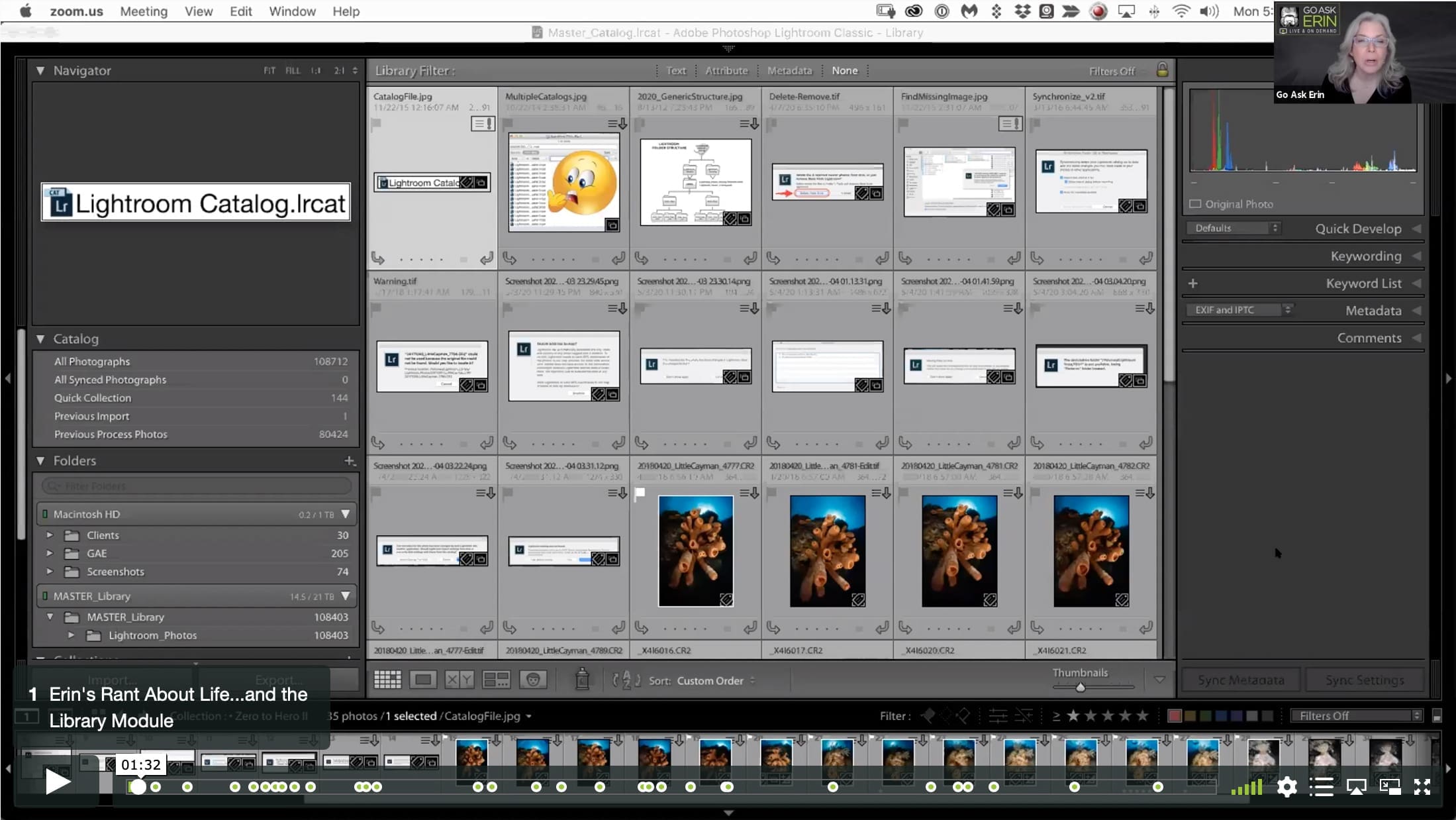Viewport: 1456px width, 820px height.
Task: Collapse the Catalog panel
Action: 40,338
